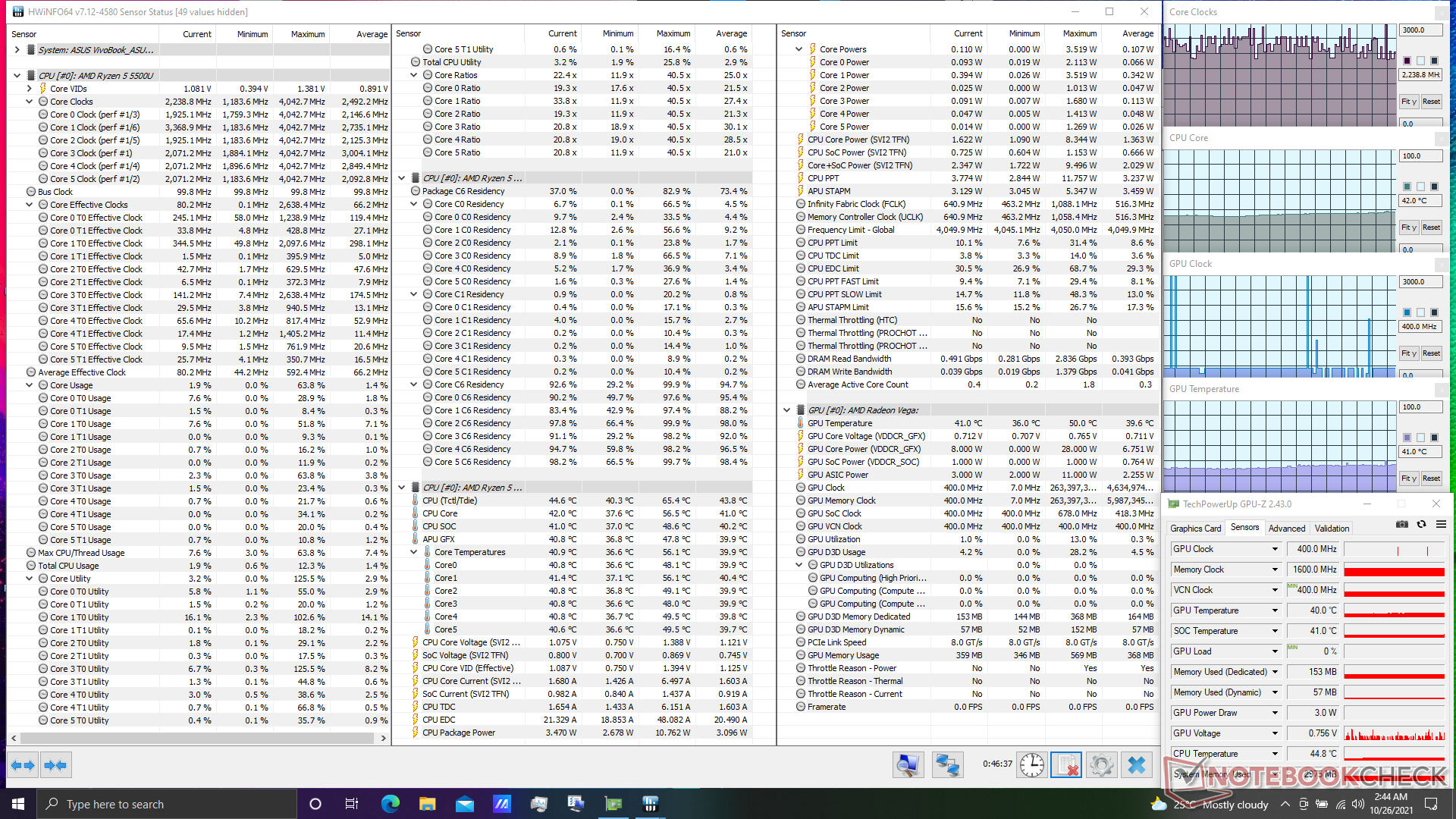1456x819 pixels.
Task: Close the GPU Temperature graph panel
Action: coord(1441,390)
